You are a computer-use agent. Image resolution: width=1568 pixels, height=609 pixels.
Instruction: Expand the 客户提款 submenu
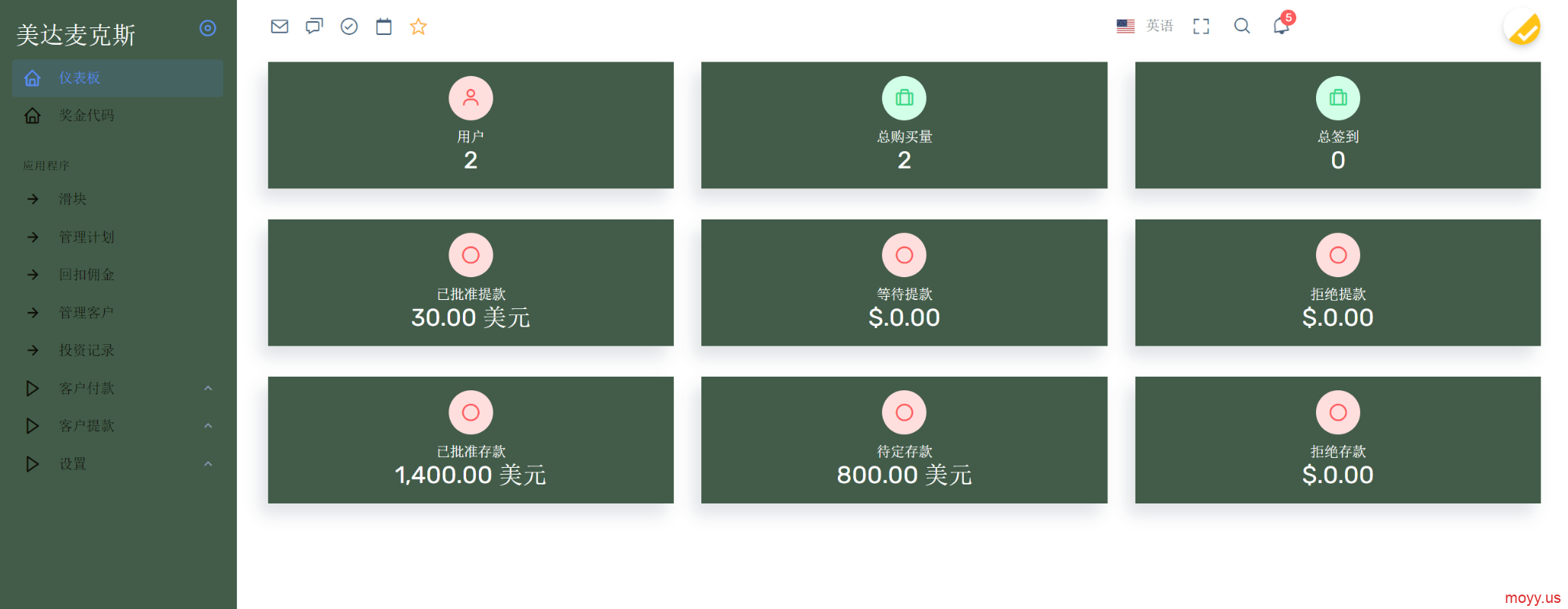[118, 426]
